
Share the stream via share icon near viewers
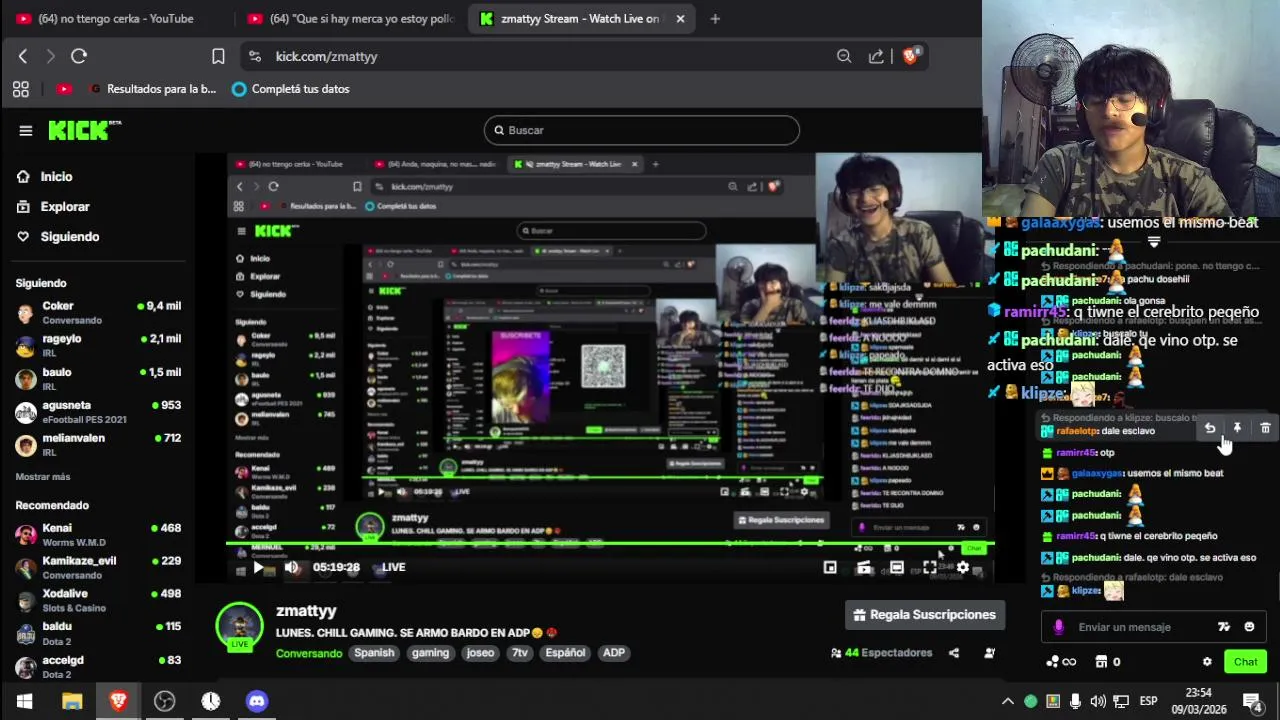pyautogui.click(x=954, y=653)
